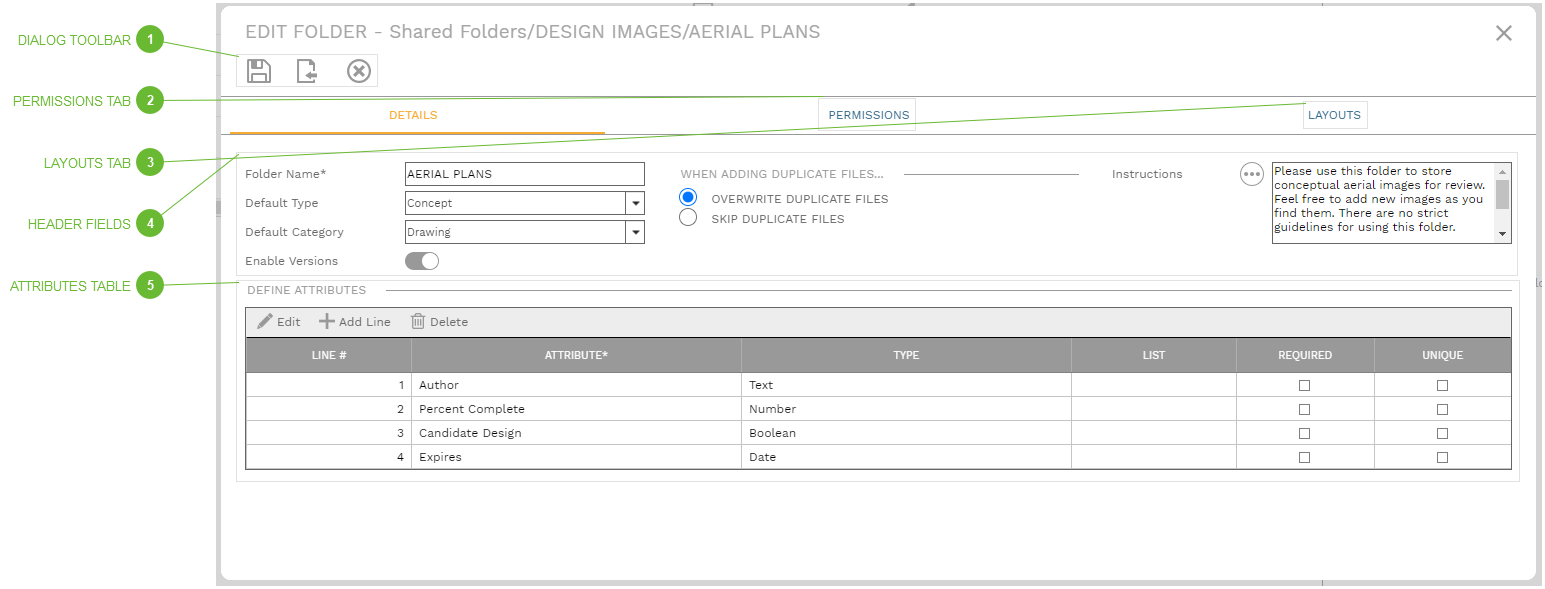Toggle the Enable Versions switch

[x=421, y=260]
